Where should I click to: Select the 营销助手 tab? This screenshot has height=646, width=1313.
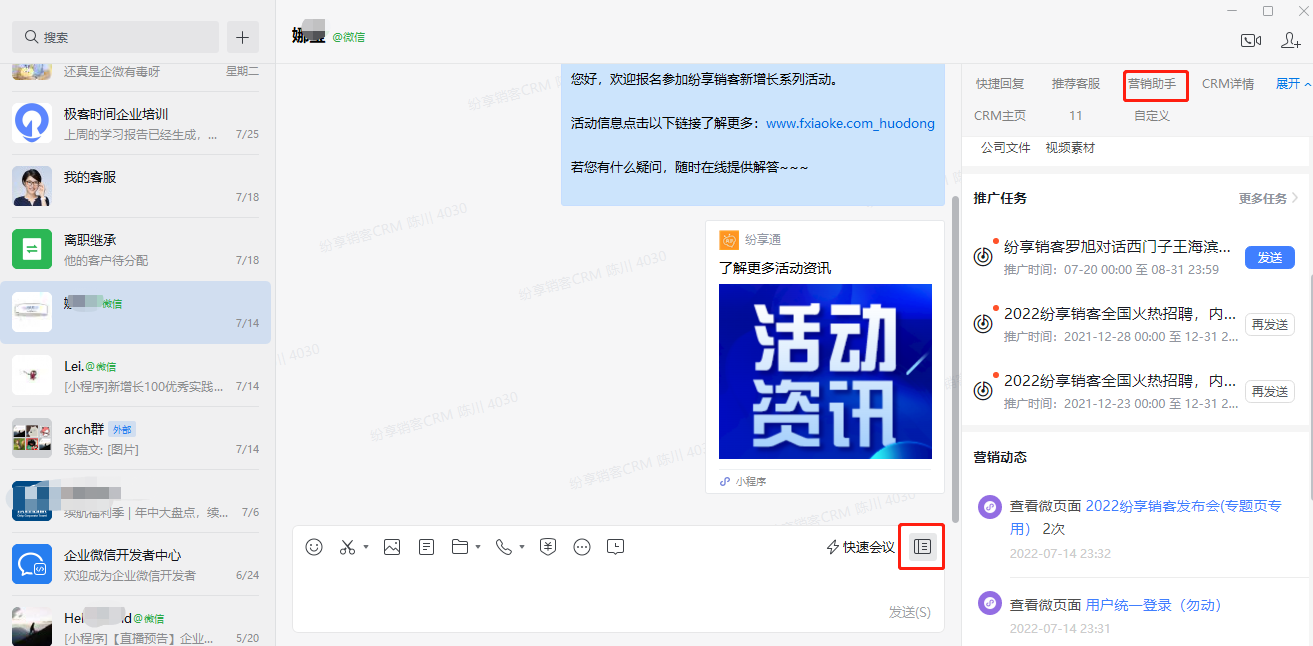(x=1152, y=84)
